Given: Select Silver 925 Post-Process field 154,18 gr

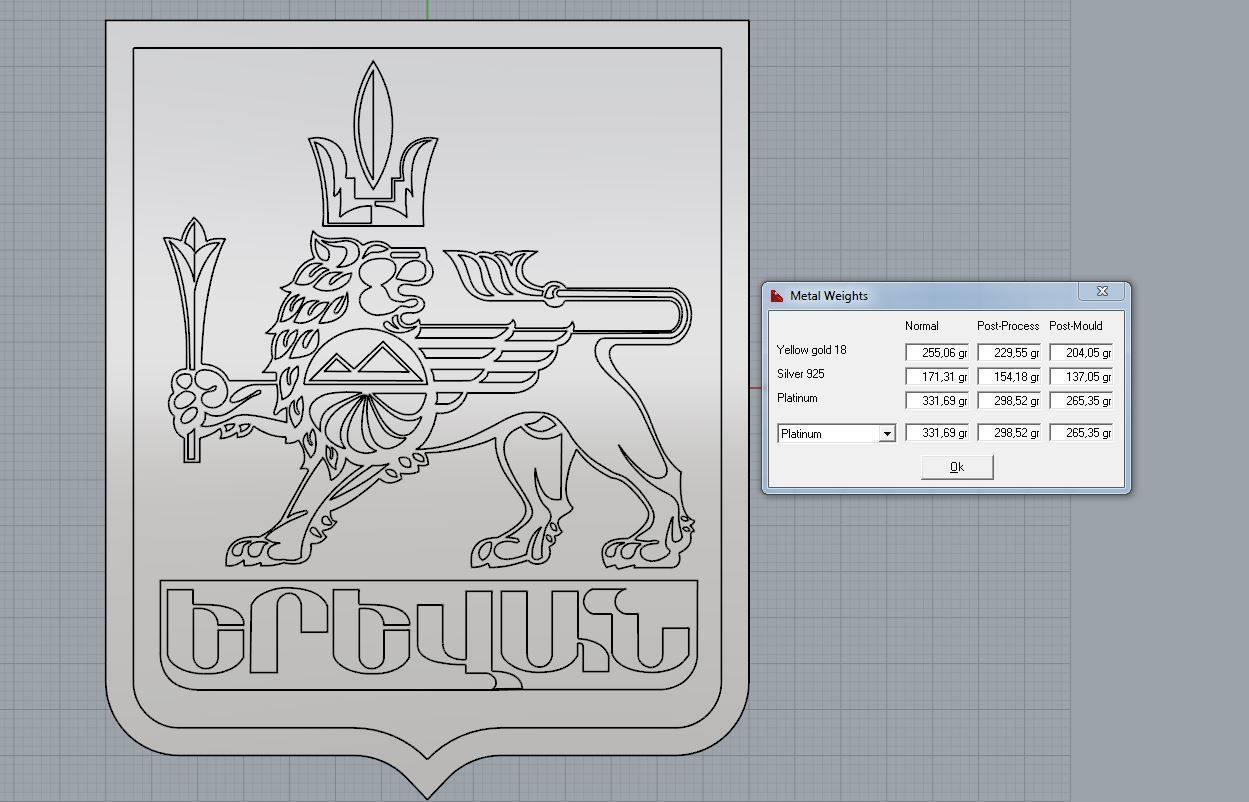Looking at the screenshot, I should tap(1009, 377).
